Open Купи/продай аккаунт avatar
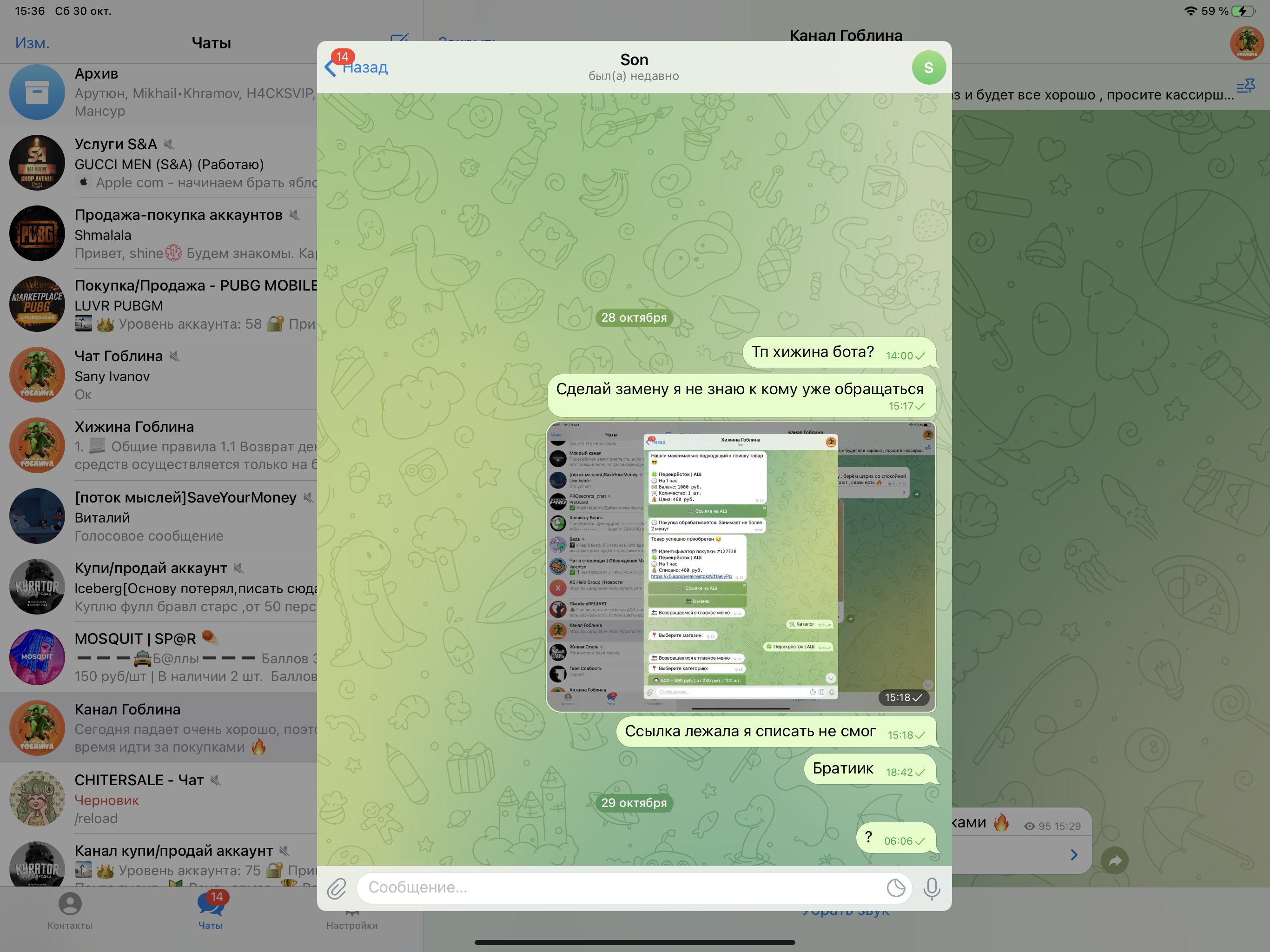This screenshot has width=1270, height=952. coord(37,586)
